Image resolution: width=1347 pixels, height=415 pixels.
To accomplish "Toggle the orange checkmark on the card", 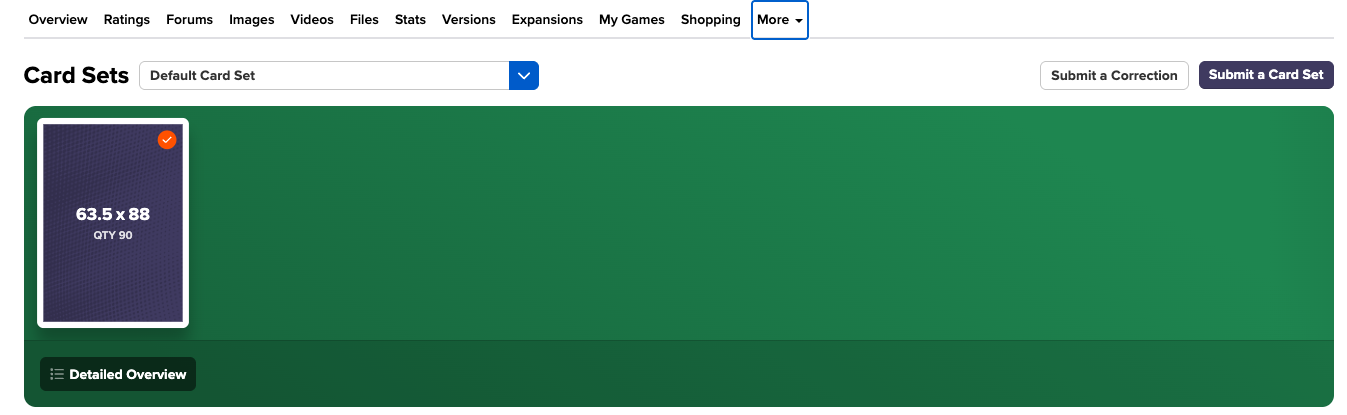I will (167, 140).
